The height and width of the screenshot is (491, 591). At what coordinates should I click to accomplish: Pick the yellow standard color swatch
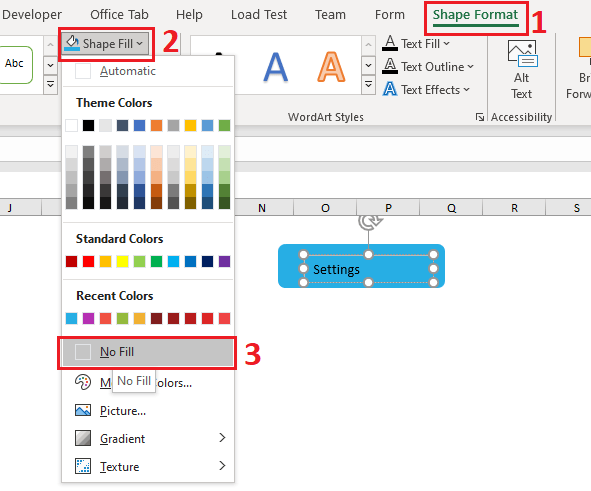pyautogui.click(x=122, y=261)
